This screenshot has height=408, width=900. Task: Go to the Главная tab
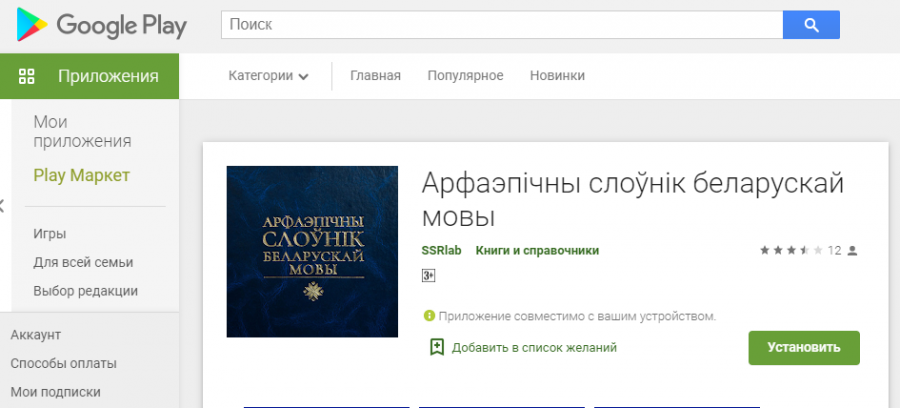click(x=375, y=76)
